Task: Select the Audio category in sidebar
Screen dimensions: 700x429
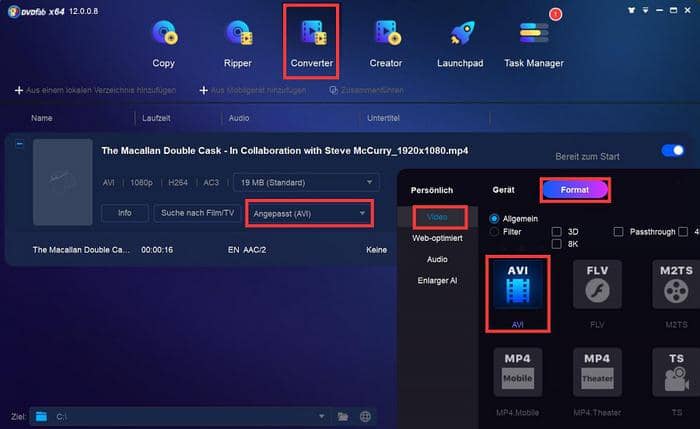Action: (x=437, y=259)
